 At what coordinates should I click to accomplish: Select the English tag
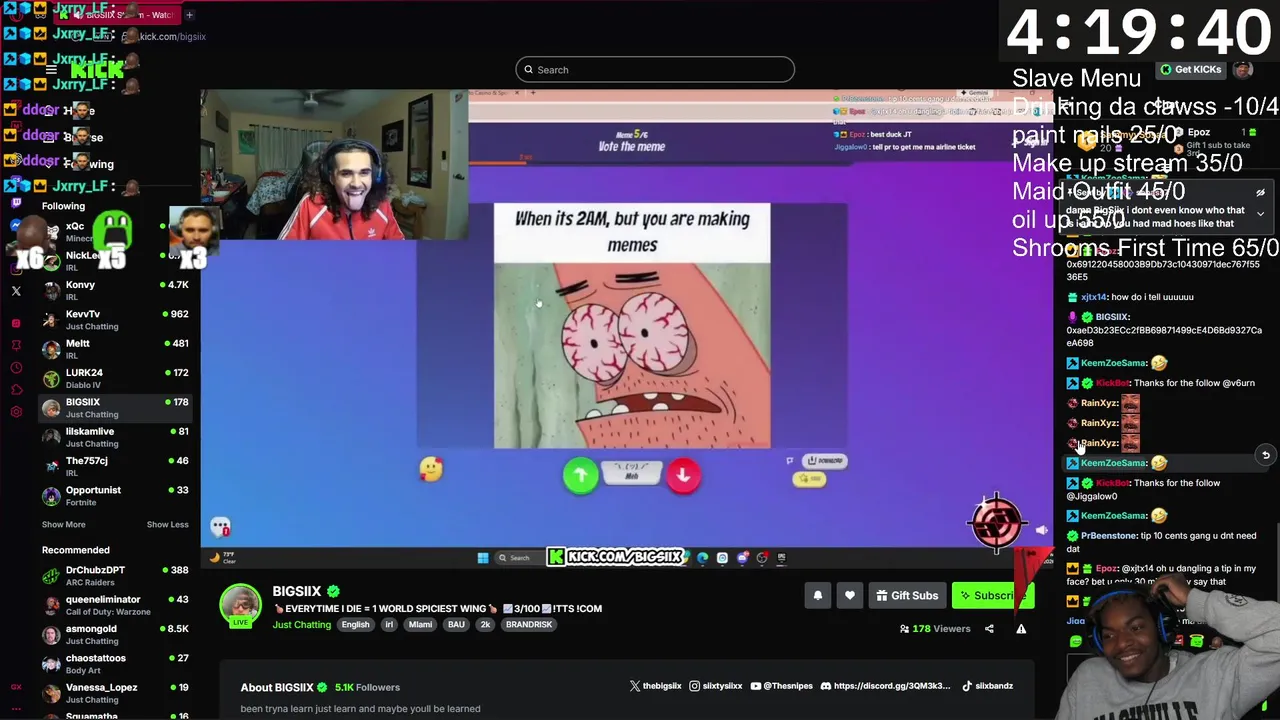coord(355,625)
